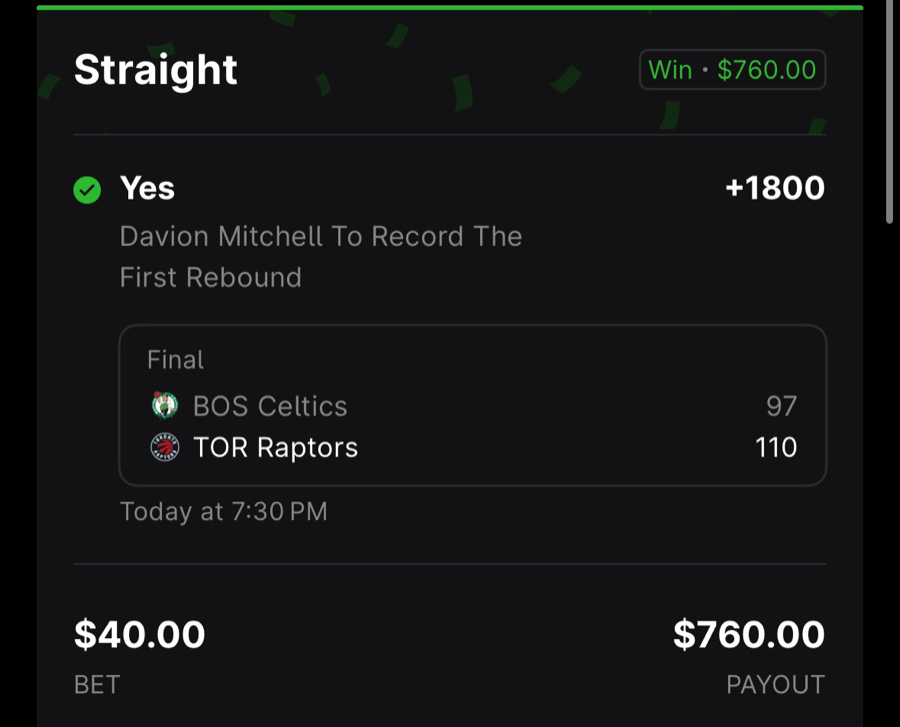
Task: Open the Celtics logo next to the score
Action: tap(165, 406)
